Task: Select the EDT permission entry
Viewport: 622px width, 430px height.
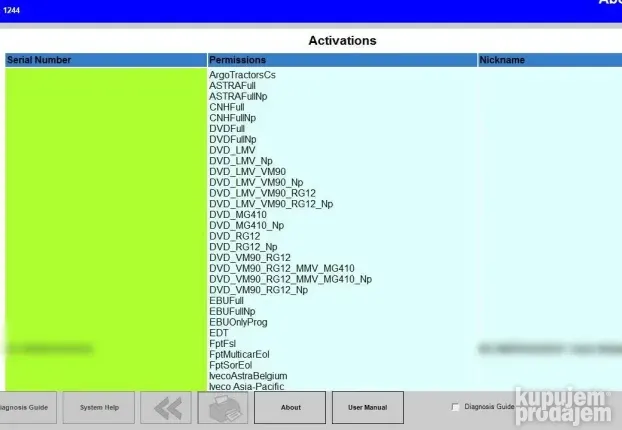Action: [x=219, y=333]
